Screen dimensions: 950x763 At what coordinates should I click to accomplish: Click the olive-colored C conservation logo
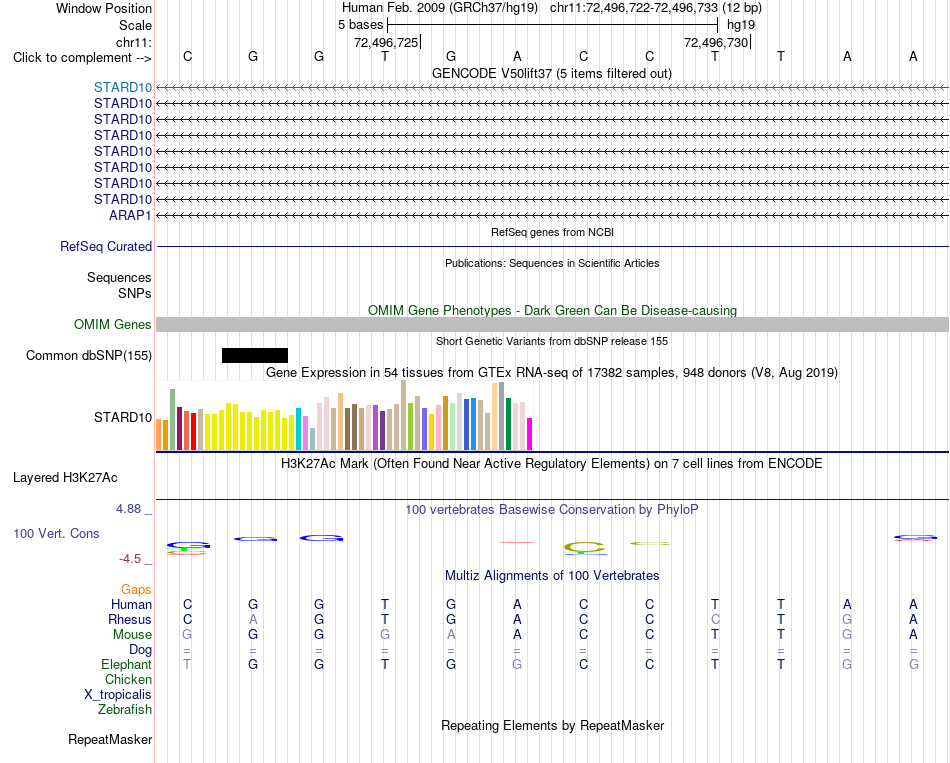click(583, 547)
